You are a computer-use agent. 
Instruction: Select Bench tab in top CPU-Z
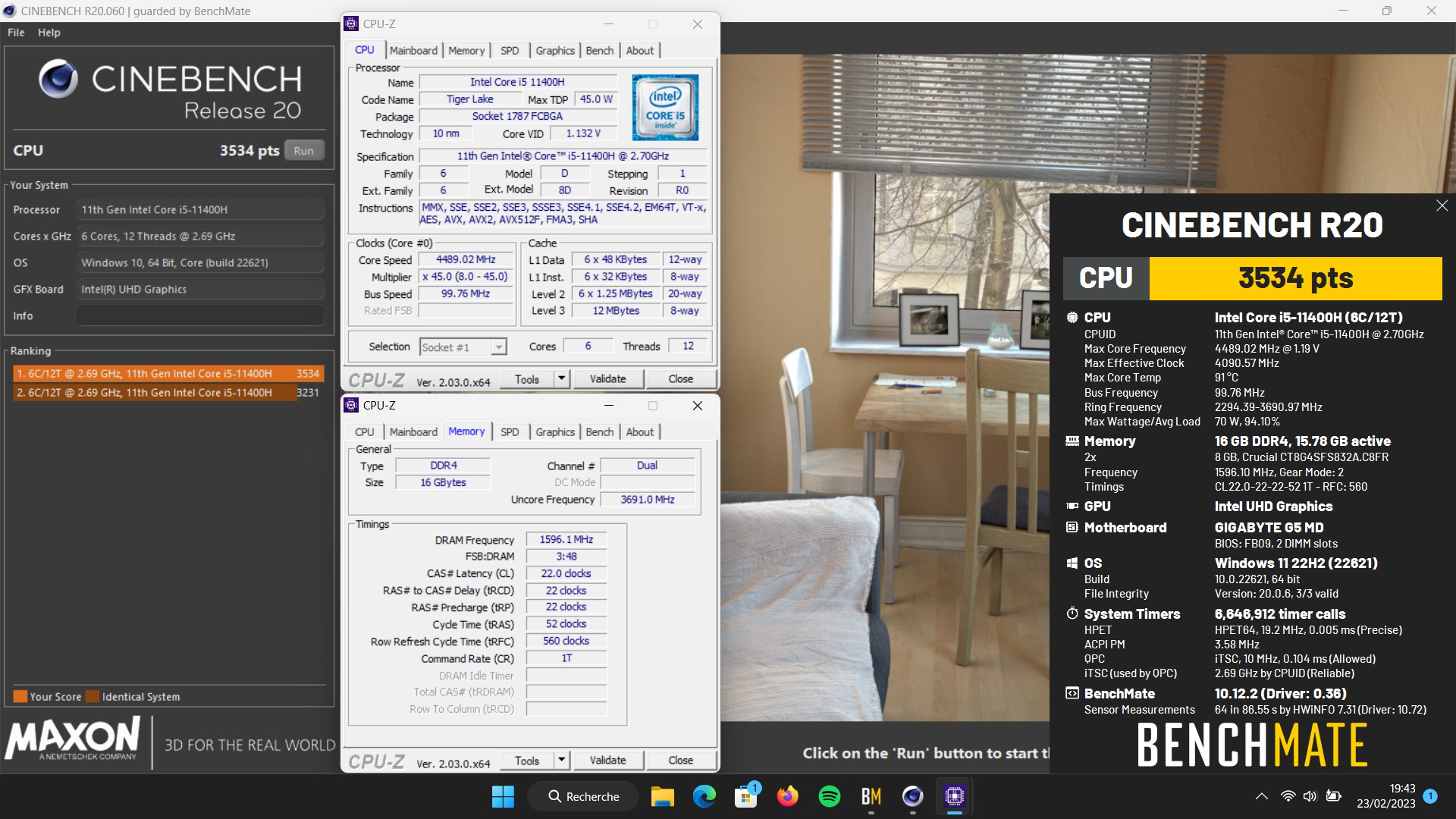(x=600, y=50)
